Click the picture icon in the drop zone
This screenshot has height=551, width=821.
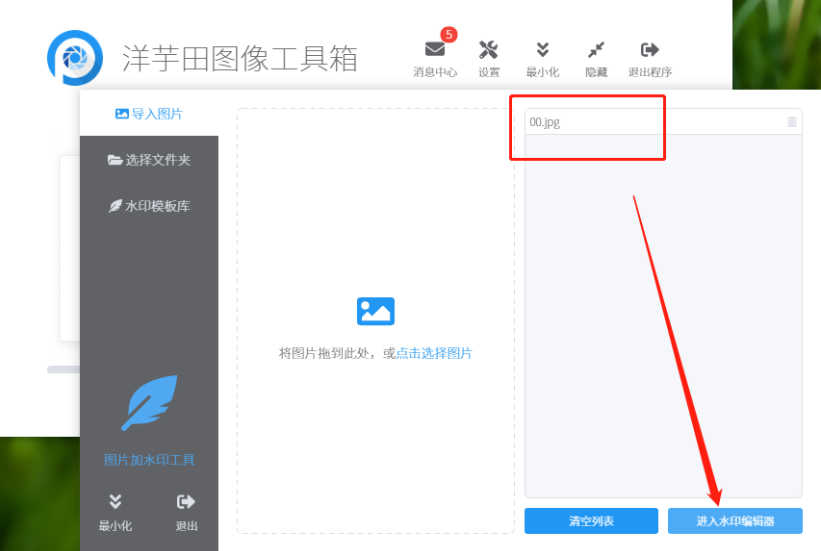coord(376,312)
